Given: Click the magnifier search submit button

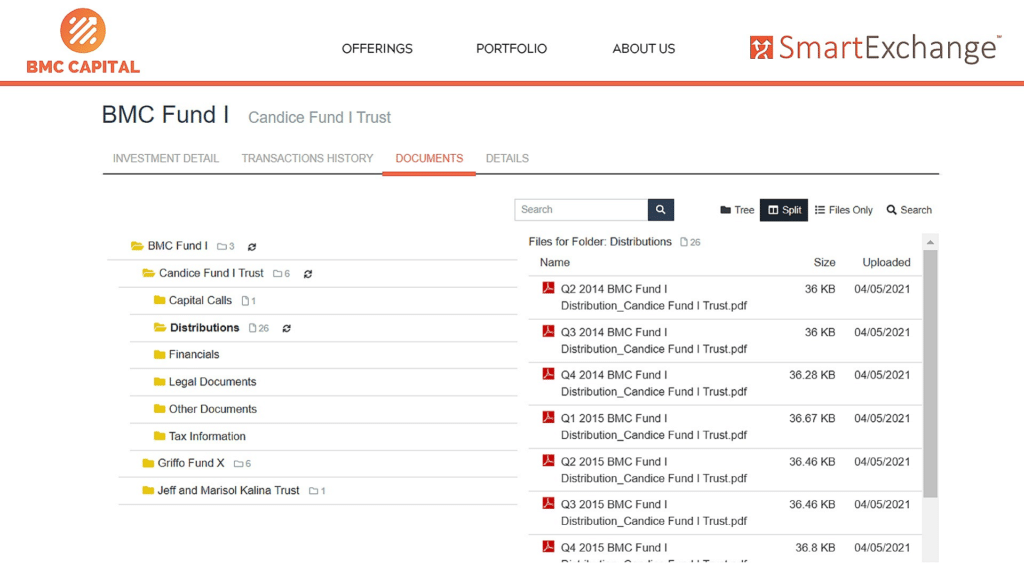Looking at the screenshot, I should click(661, 210).
